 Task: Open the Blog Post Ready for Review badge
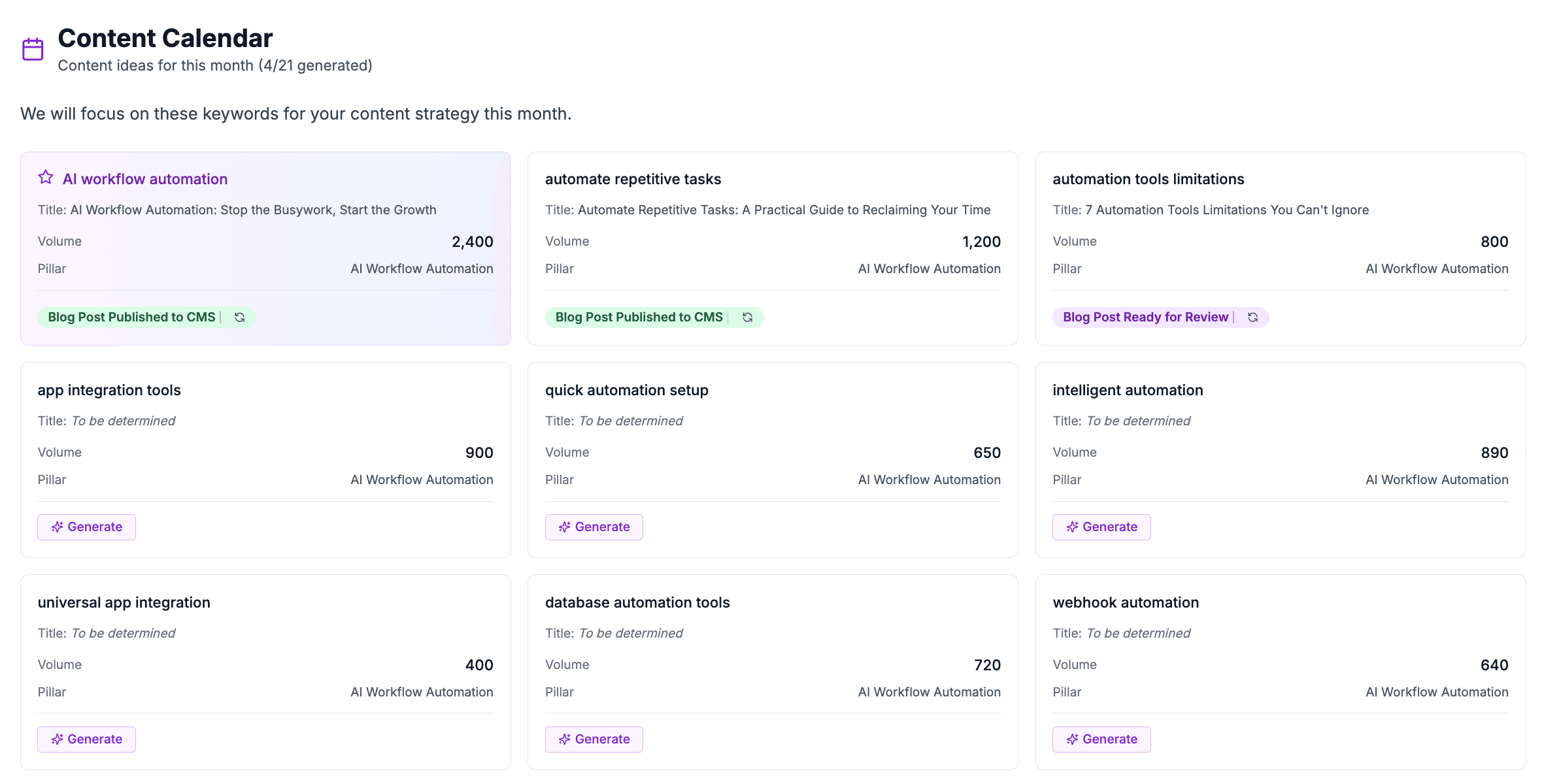click(x=1146, y=317)
